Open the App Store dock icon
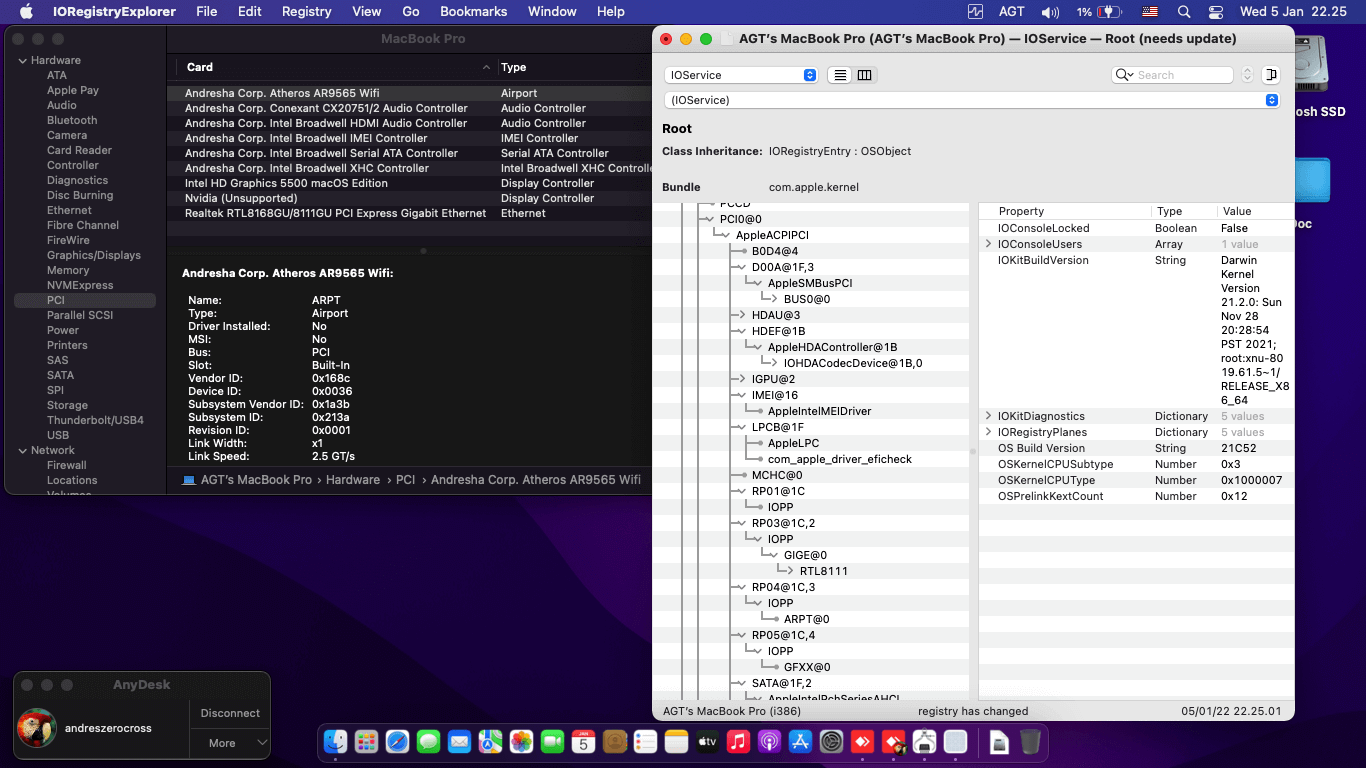The width and height of the screenshot is (1366, 768). [800, 742]
